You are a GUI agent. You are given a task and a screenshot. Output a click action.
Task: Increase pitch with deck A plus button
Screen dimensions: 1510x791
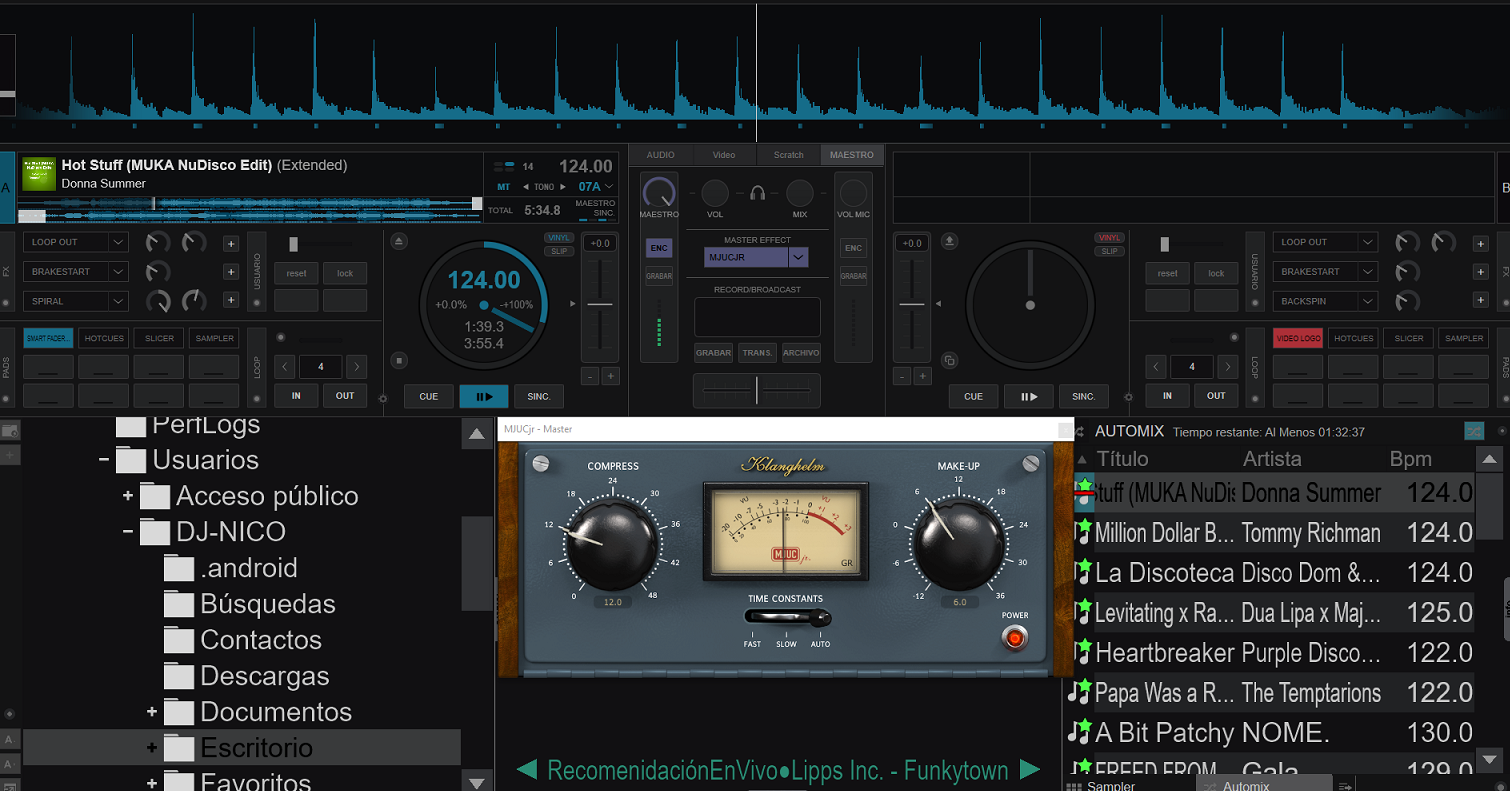coord(611,376)
